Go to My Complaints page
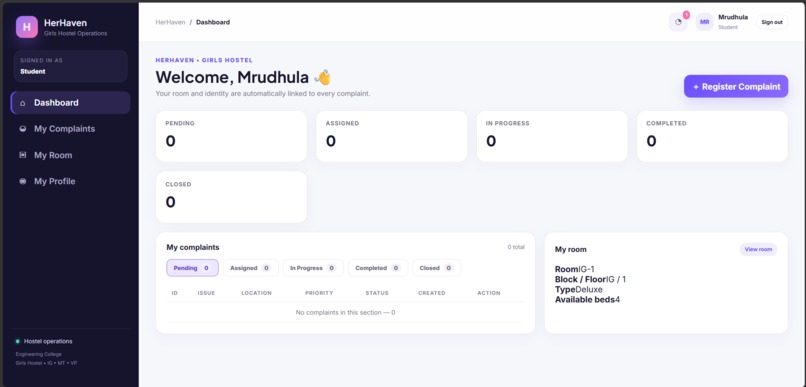The width and height of the screenshot is (806, 387). tap(70, 129)
